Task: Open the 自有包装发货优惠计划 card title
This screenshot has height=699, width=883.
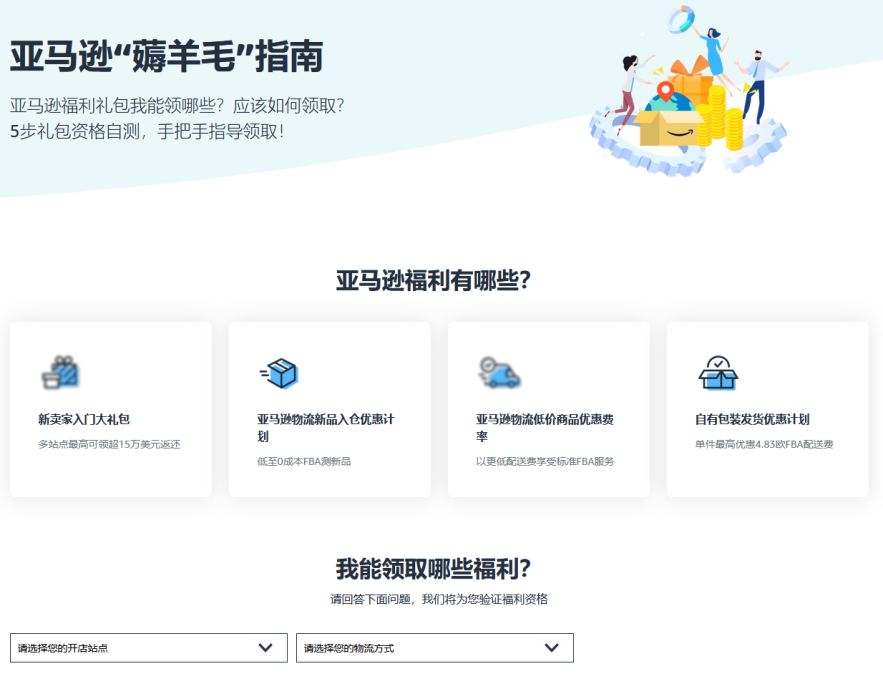Action: [752, 419]
